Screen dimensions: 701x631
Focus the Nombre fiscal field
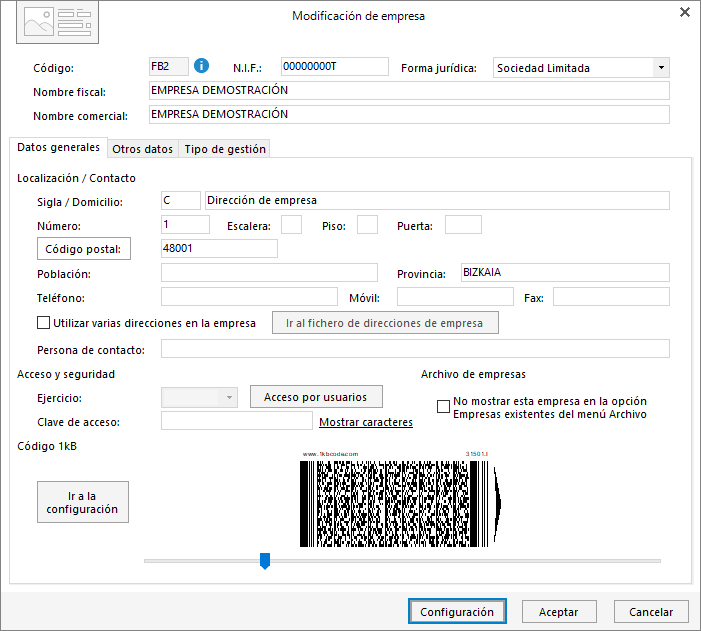tap(409, 90)
